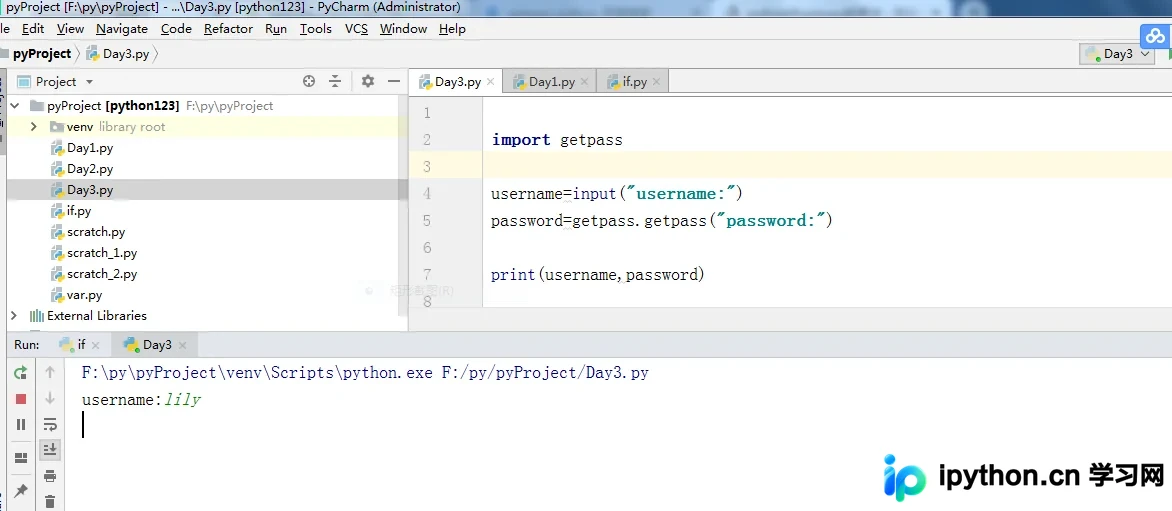This screenshot has height=511, width=1172.
Task: Toggle soft-wrap in Run console
Action: click(x=50, y=424)
